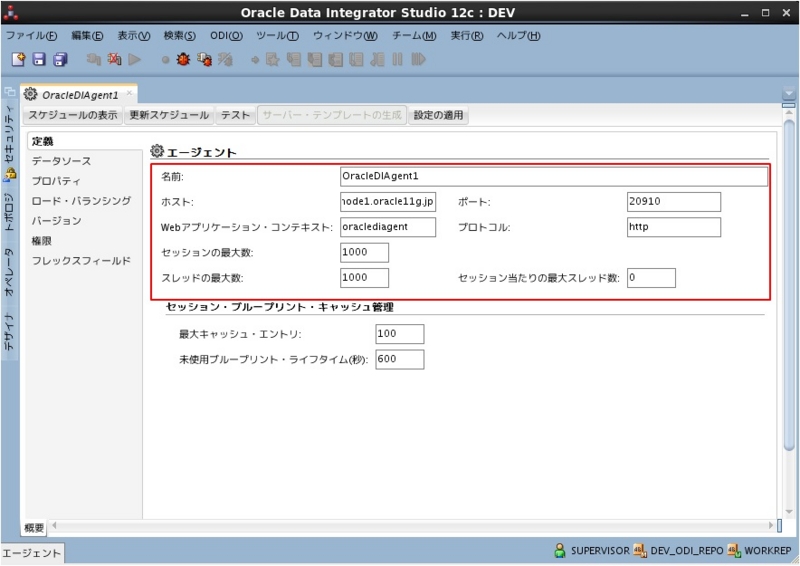
Task: Click the Webアプリケーション・コンテキスト field
Action: (x=388, y=227)
